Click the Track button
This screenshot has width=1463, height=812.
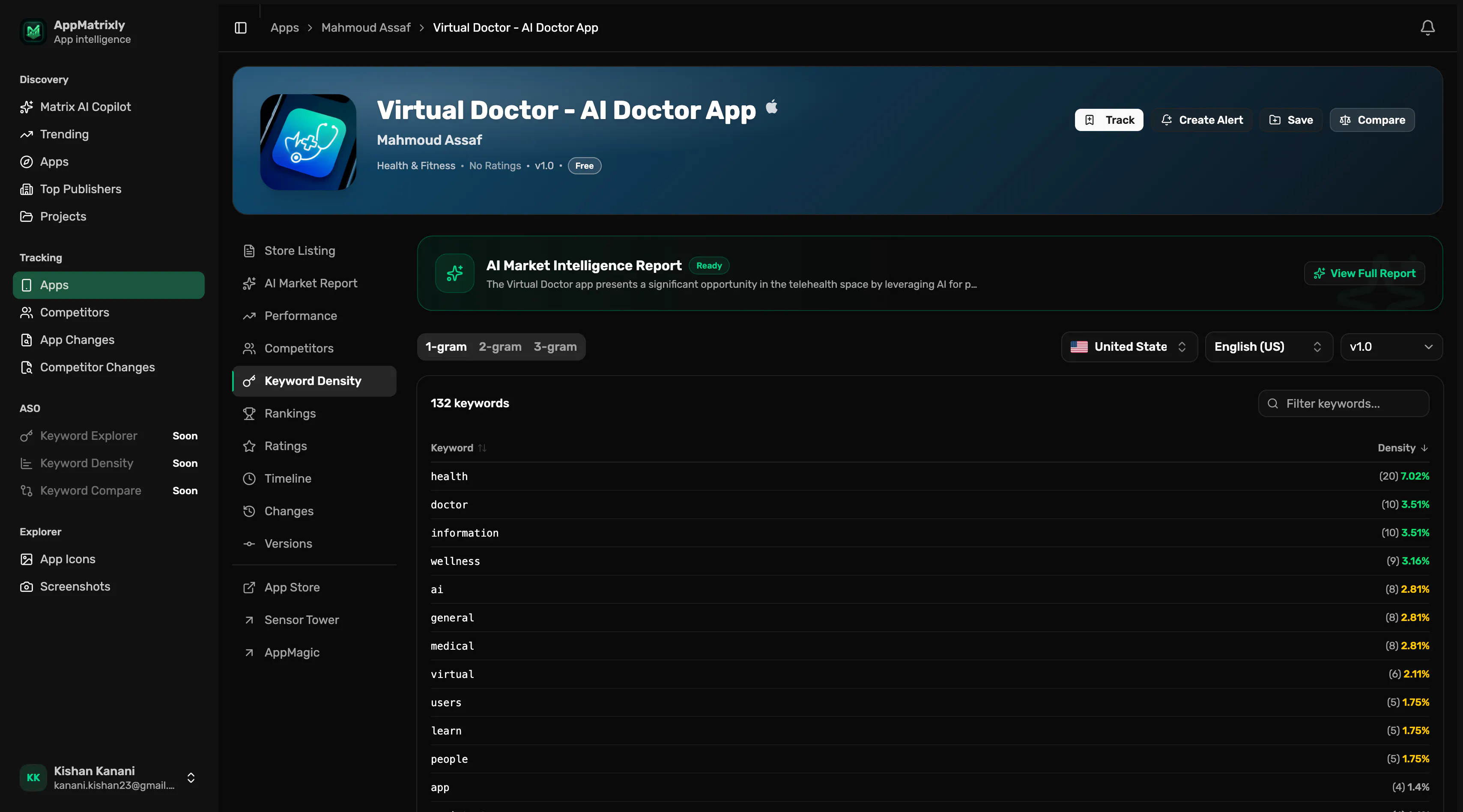tap(1109, 120)
